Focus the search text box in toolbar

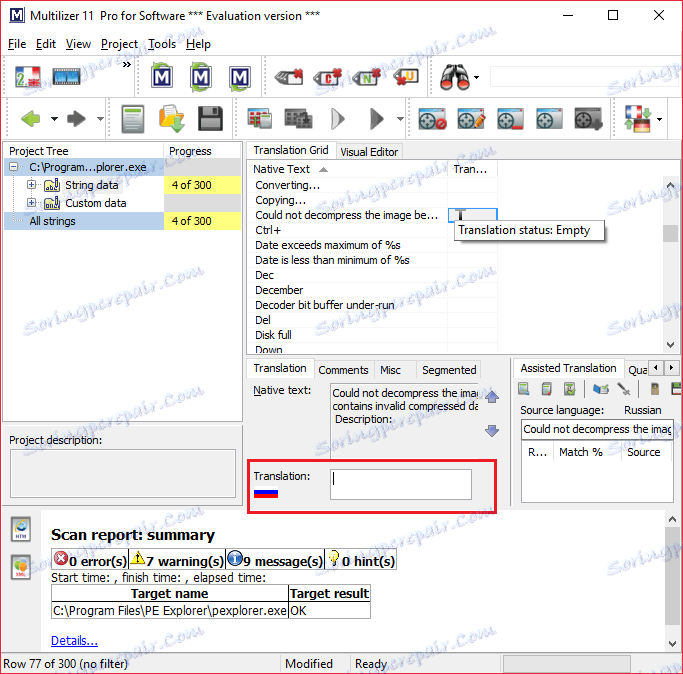click(584, 77)
